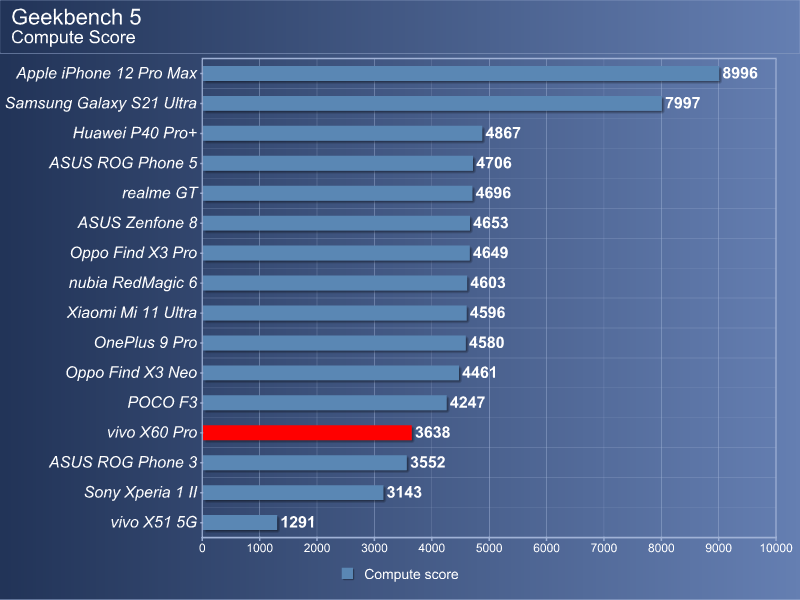Click the blue Compute score legend swatch
Viewport: 800px width, 600px height.
347,574
